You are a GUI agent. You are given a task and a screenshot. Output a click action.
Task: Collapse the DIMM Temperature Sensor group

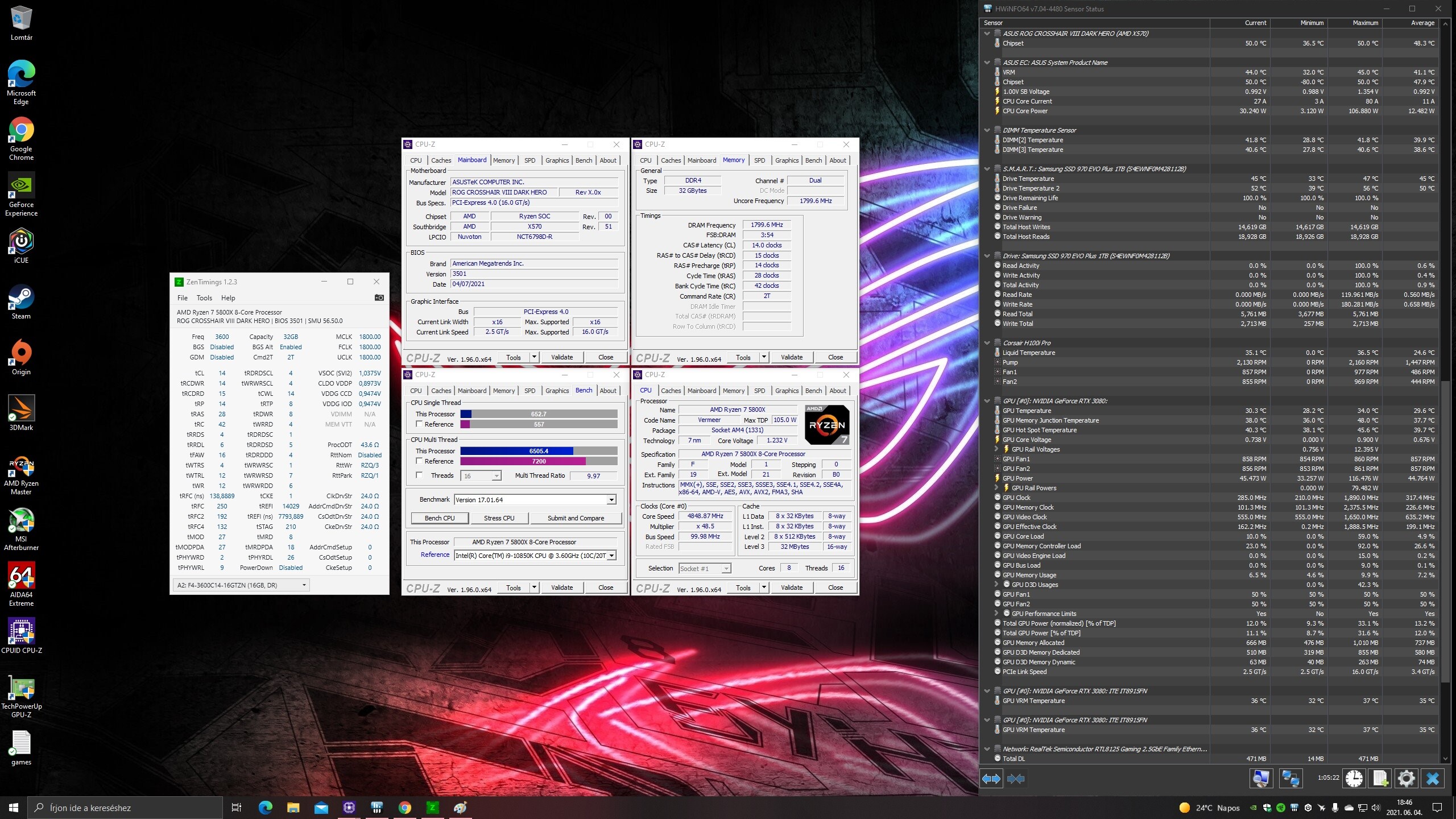[987, 130]
